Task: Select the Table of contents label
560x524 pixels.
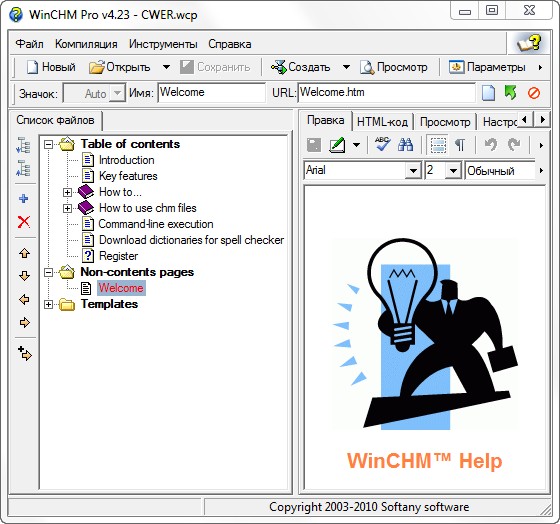Action: click(x=130, y=144)
